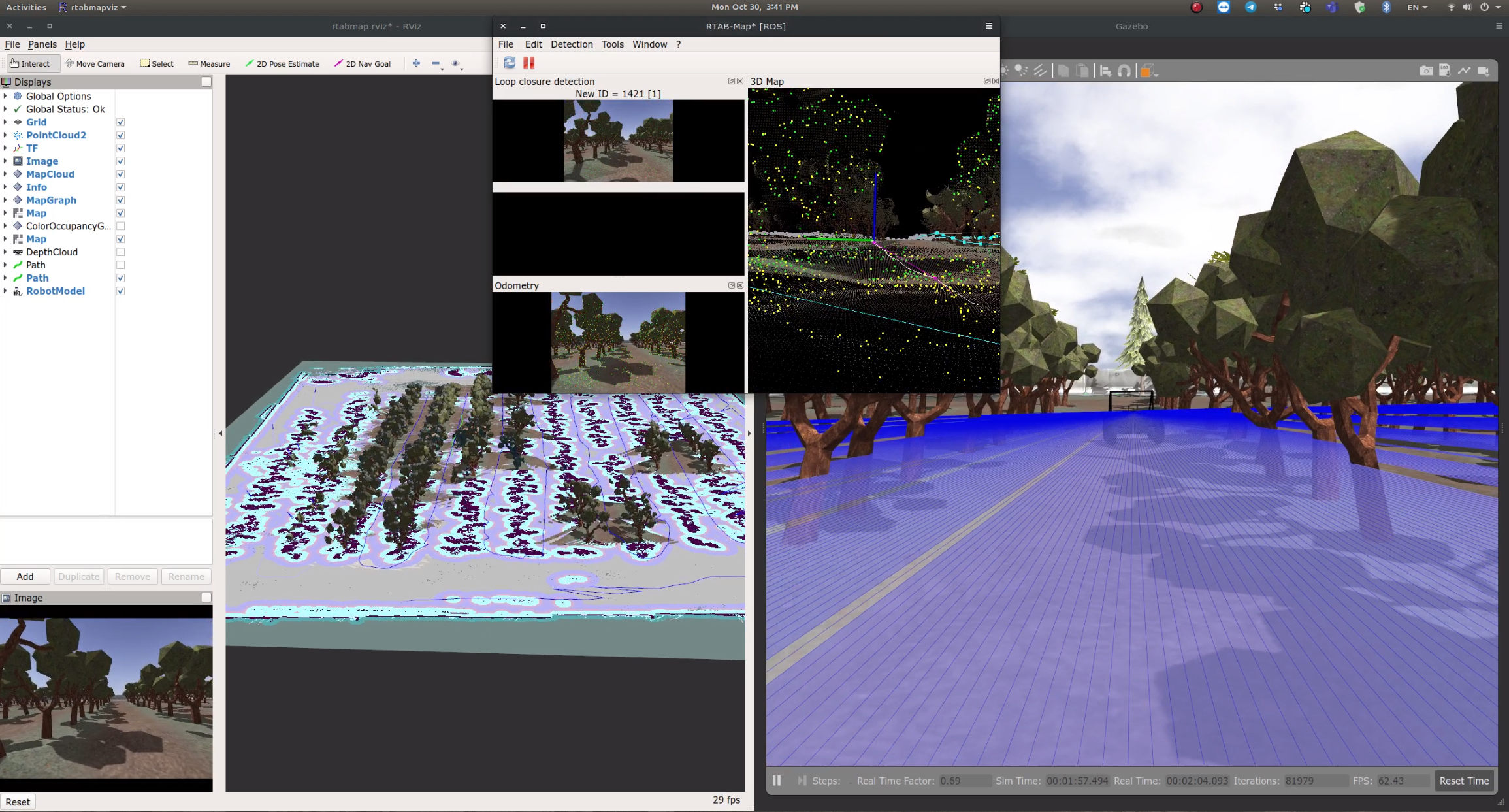Click the Add display button

(25, 576)
